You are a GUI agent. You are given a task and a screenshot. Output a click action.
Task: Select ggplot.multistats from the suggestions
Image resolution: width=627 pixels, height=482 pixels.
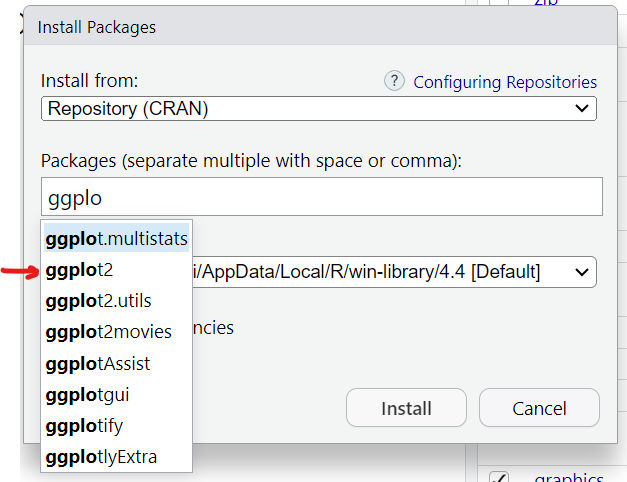(x=116, y=239)
